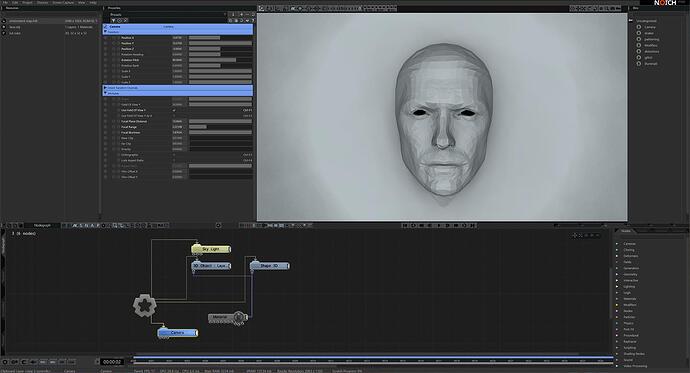Select the Nodes tab in bottom-right panel
Image resolution: width=690 pixels, height=373 pixels.
[626, 230]
